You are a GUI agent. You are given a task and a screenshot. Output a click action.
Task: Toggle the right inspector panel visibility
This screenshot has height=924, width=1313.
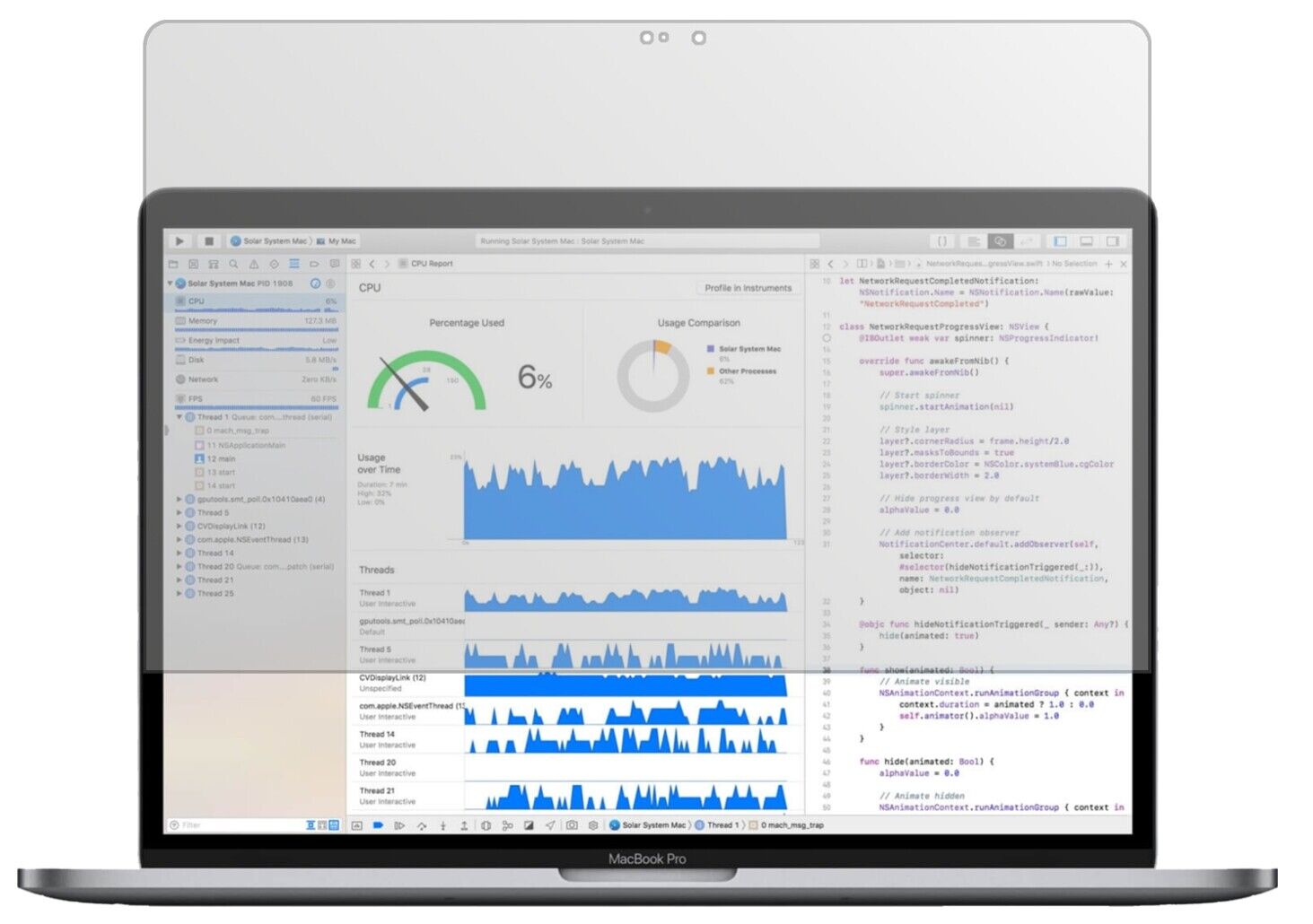[1113, 241]
